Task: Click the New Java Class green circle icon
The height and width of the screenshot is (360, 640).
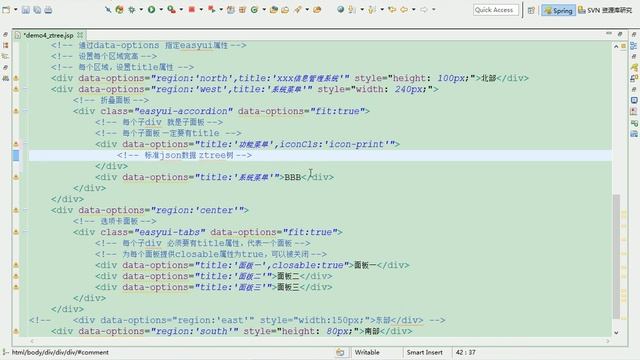Action: [254, 9]
